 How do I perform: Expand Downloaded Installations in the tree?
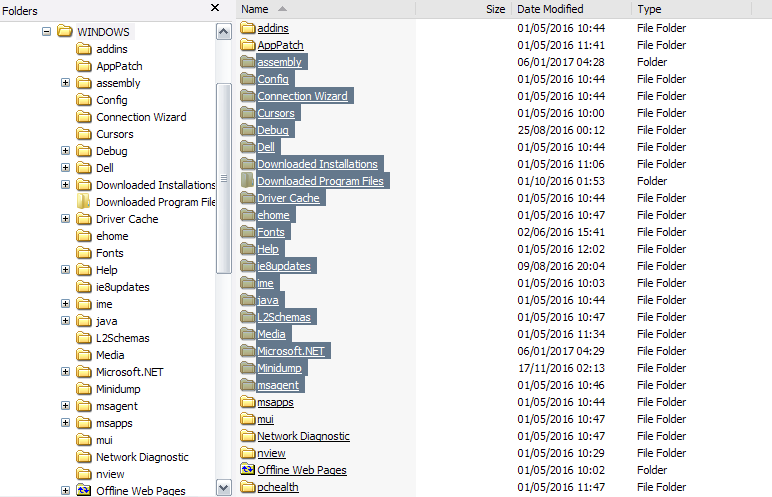point(65,184)
